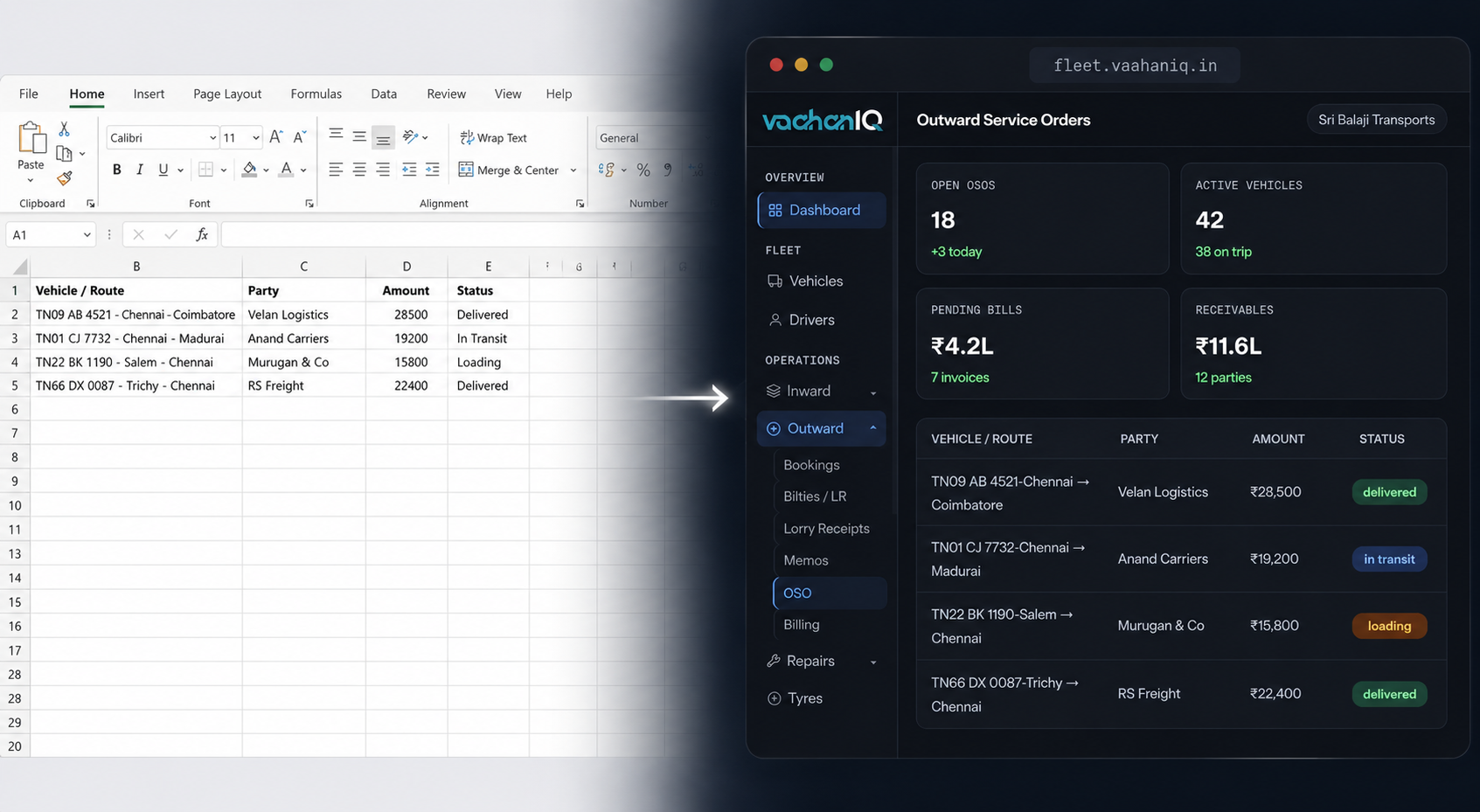Click the Excel formula bar input field

pos(463,234)
